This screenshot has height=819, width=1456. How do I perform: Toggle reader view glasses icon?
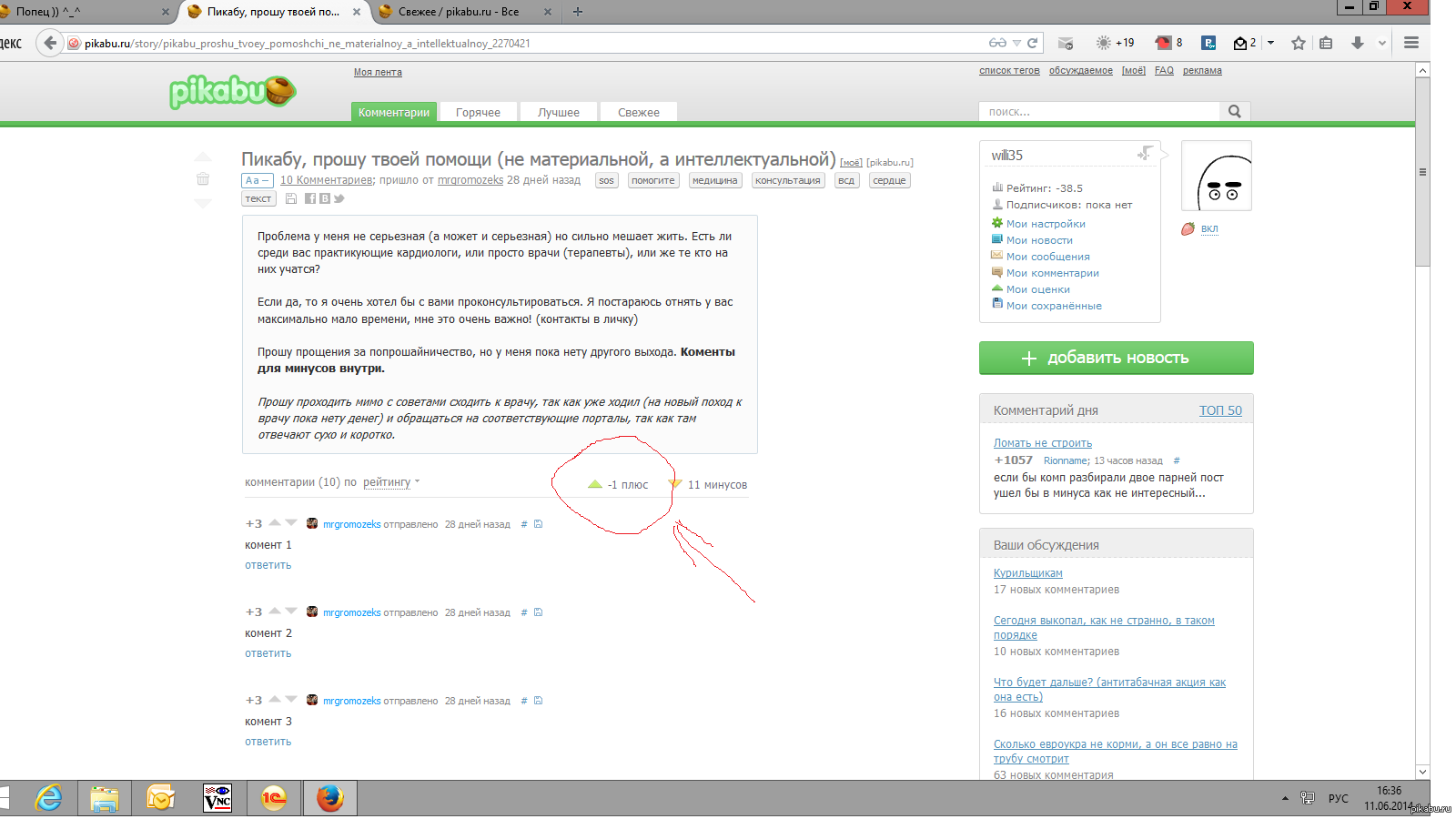tap(997, 43)
